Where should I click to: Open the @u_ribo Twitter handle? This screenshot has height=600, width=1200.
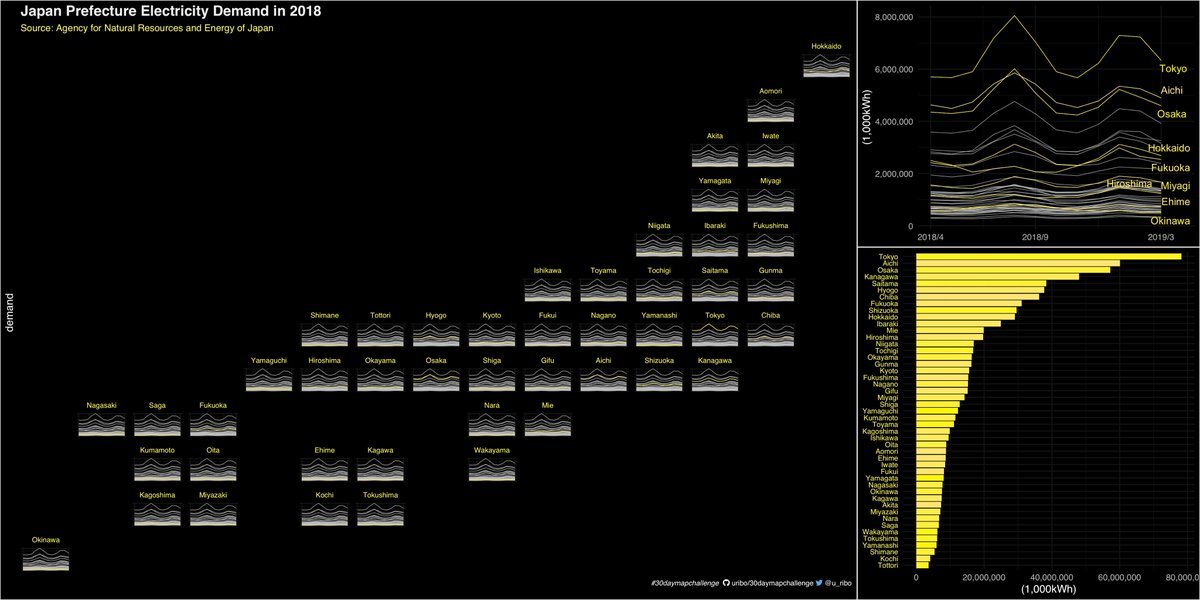click(838, 582)
